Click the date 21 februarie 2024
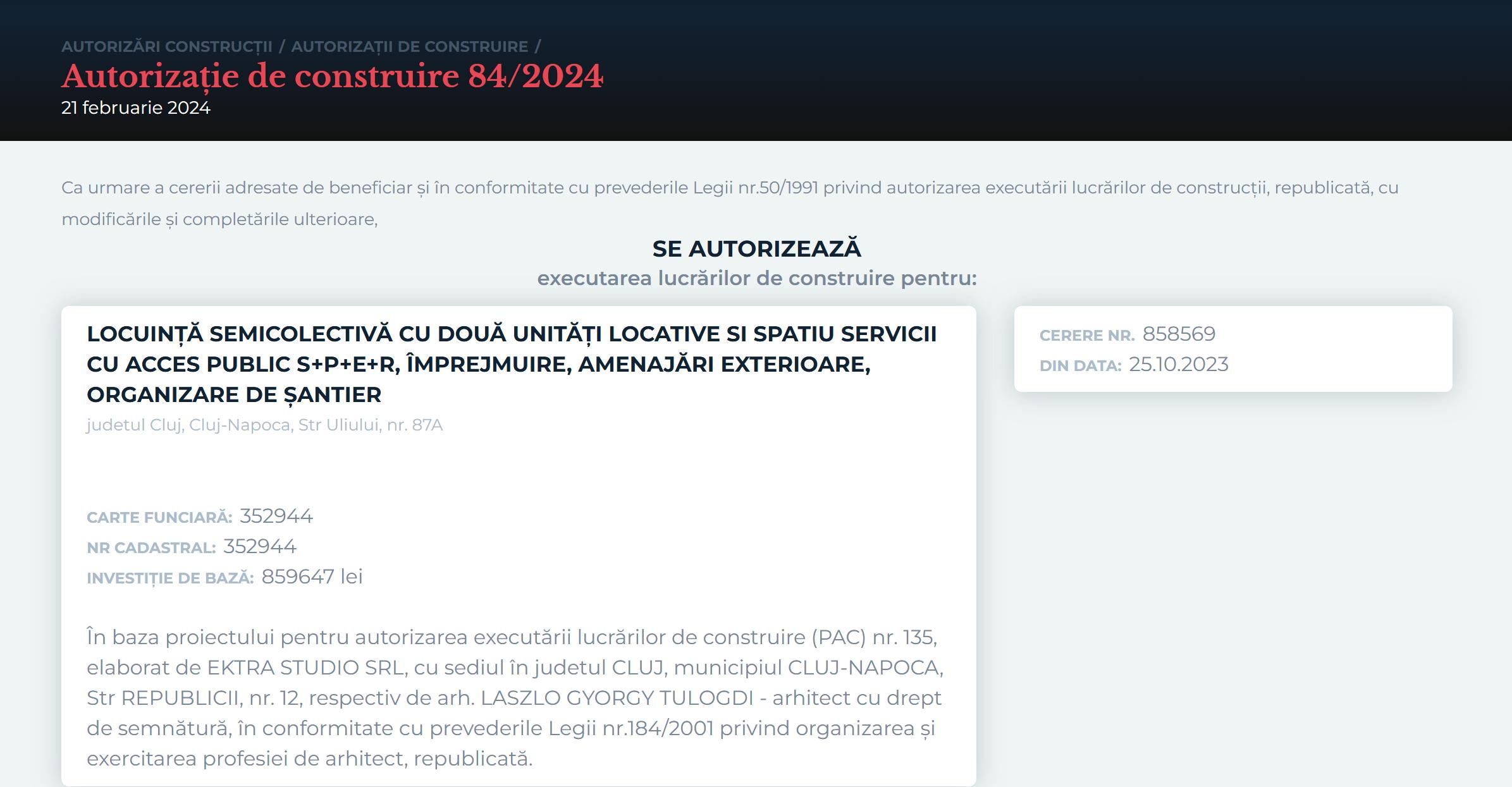This screenshot has width=1512, height=787. point(135,108)
